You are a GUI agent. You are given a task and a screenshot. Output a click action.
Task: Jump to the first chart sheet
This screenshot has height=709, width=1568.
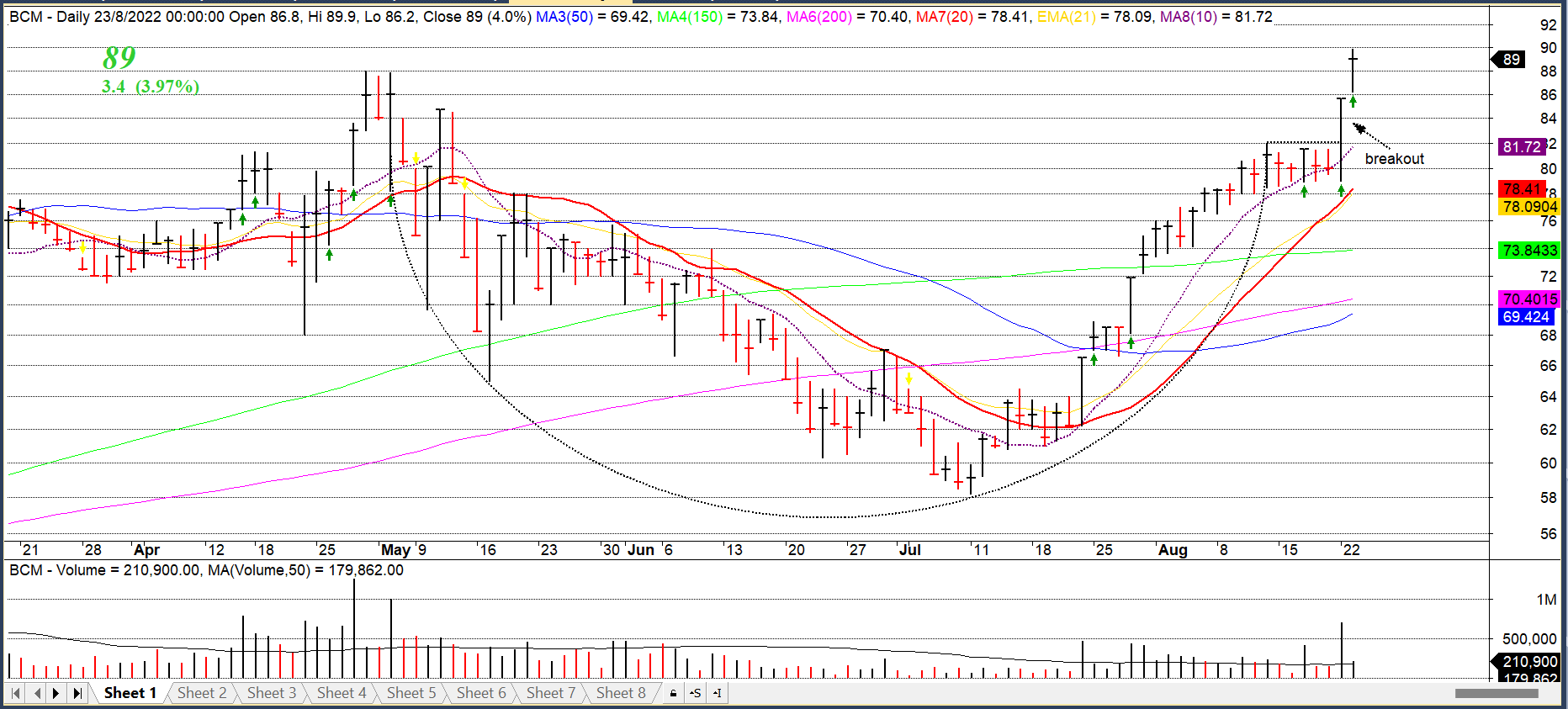pos(15,693)
